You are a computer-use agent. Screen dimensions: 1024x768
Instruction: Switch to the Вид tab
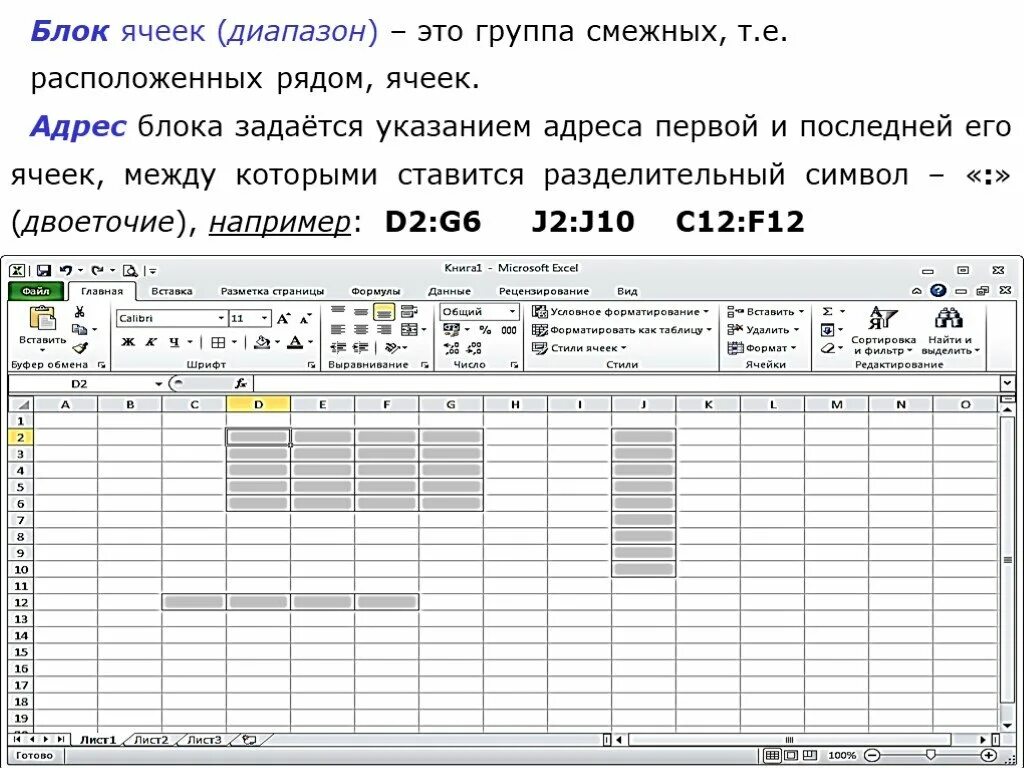(x=627, y=291)
